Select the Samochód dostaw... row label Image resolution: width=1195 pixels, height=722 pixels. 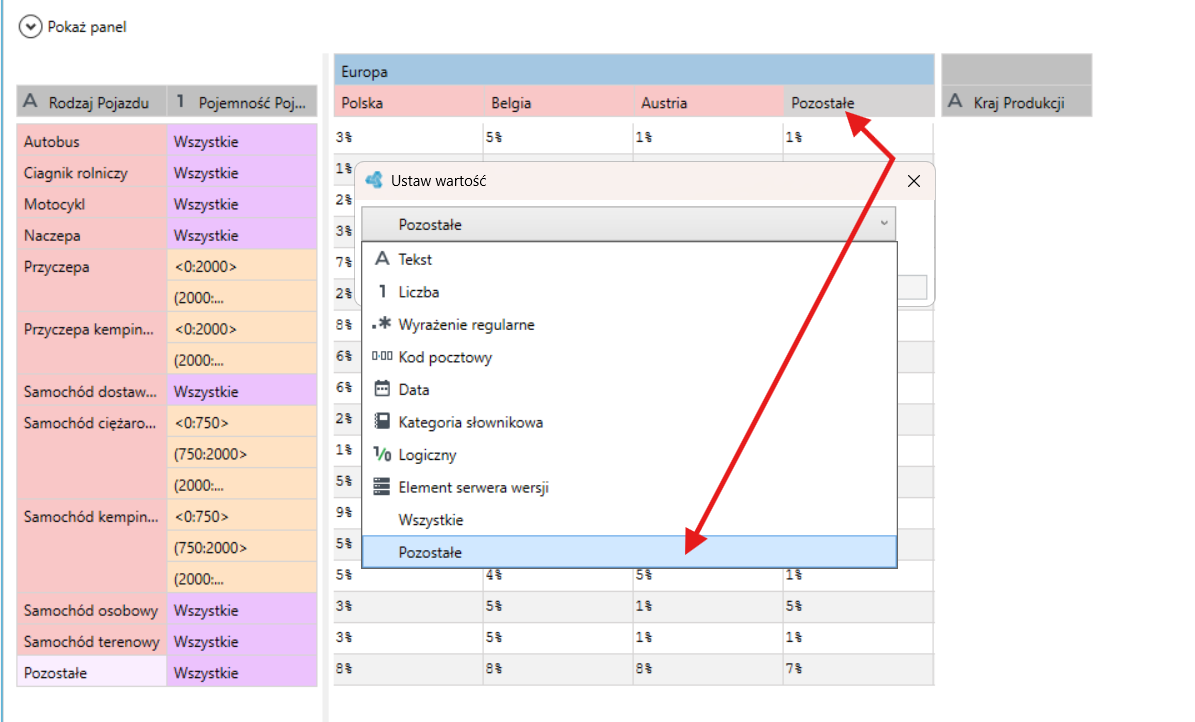click(91, 392)
